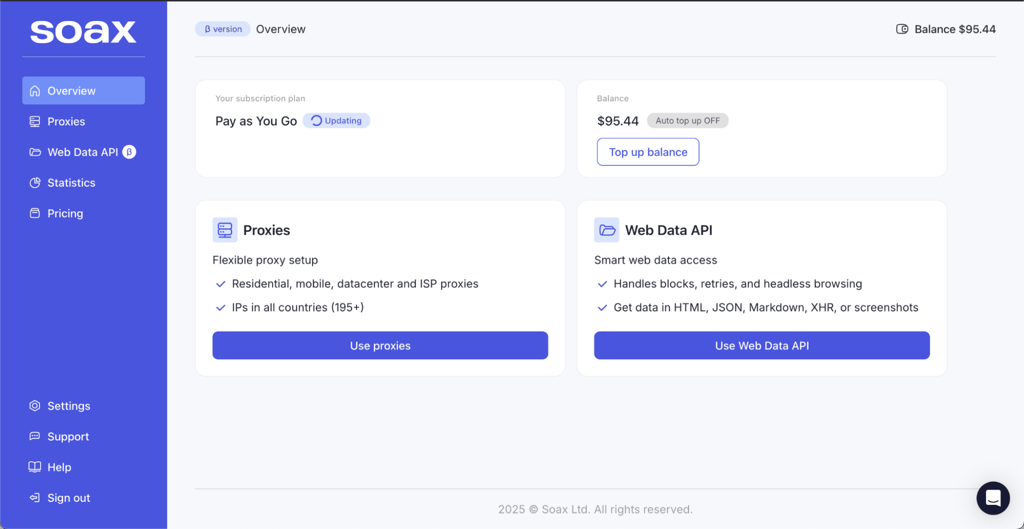Image resolution: width=1024 pixels, height=529 pixels.
Task: Click the Balance label above $95.44 amount
Action: (x=613, y=99)
